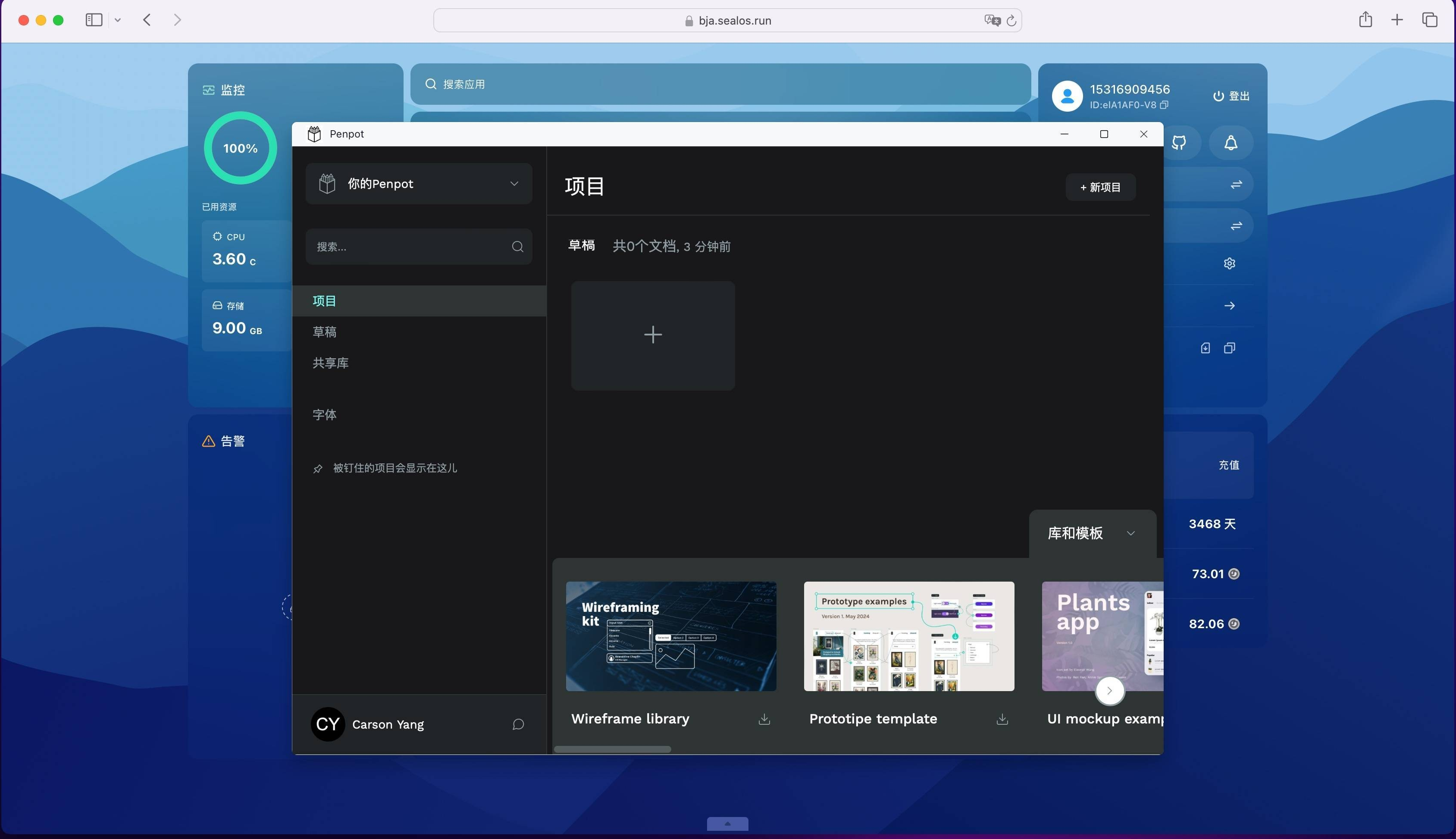Open the CPU 3.60 card
The image size is (1456, 839).
click(x=247, y=251)
